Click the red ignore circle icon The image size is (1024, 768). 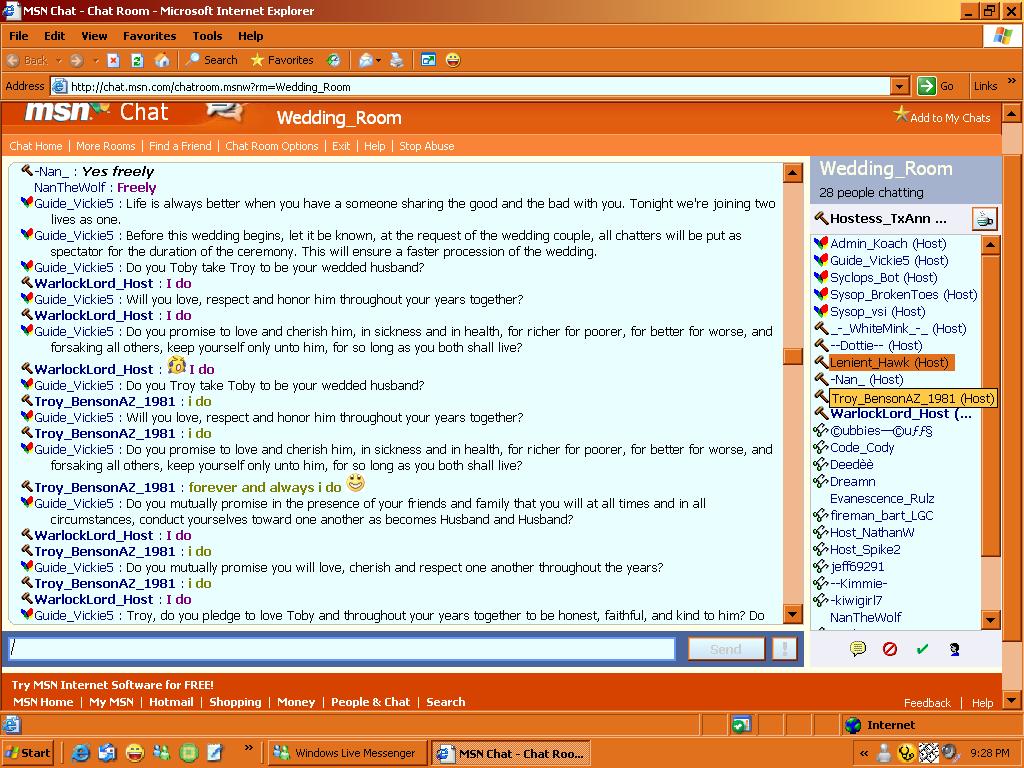click(889, 648)
